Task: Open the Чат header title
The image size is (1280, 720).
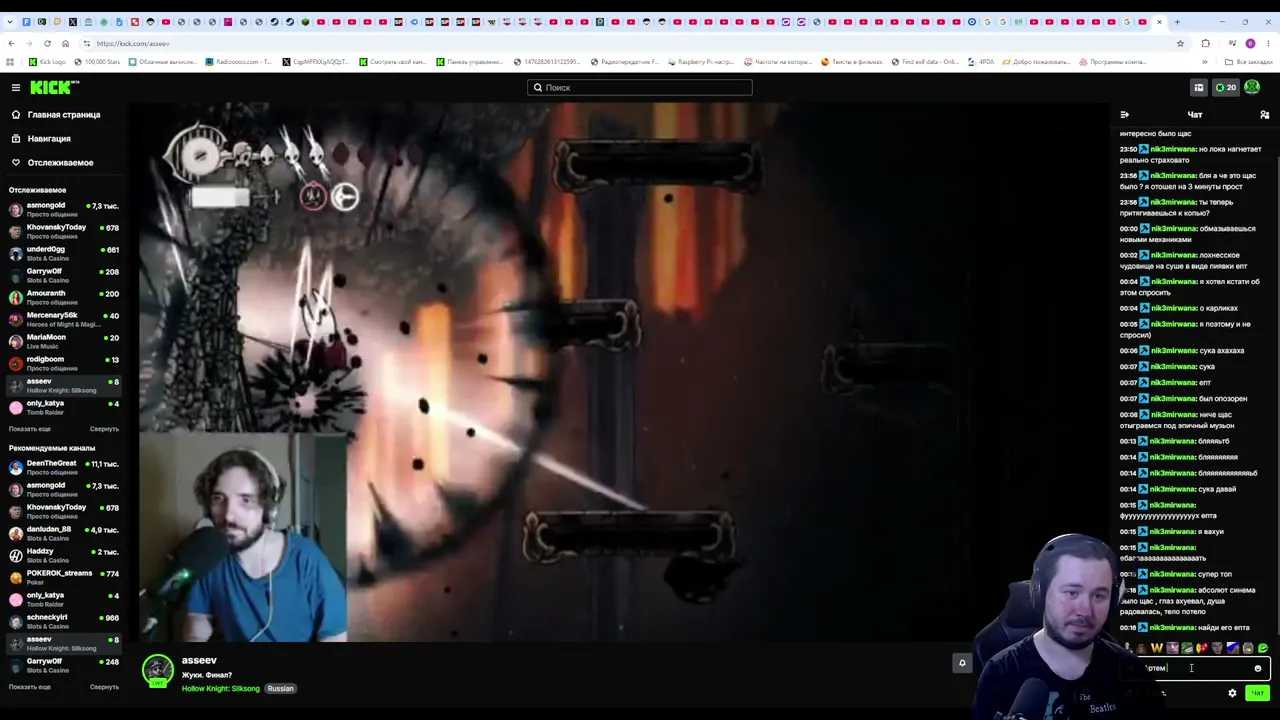Action: click(1195, 115)
